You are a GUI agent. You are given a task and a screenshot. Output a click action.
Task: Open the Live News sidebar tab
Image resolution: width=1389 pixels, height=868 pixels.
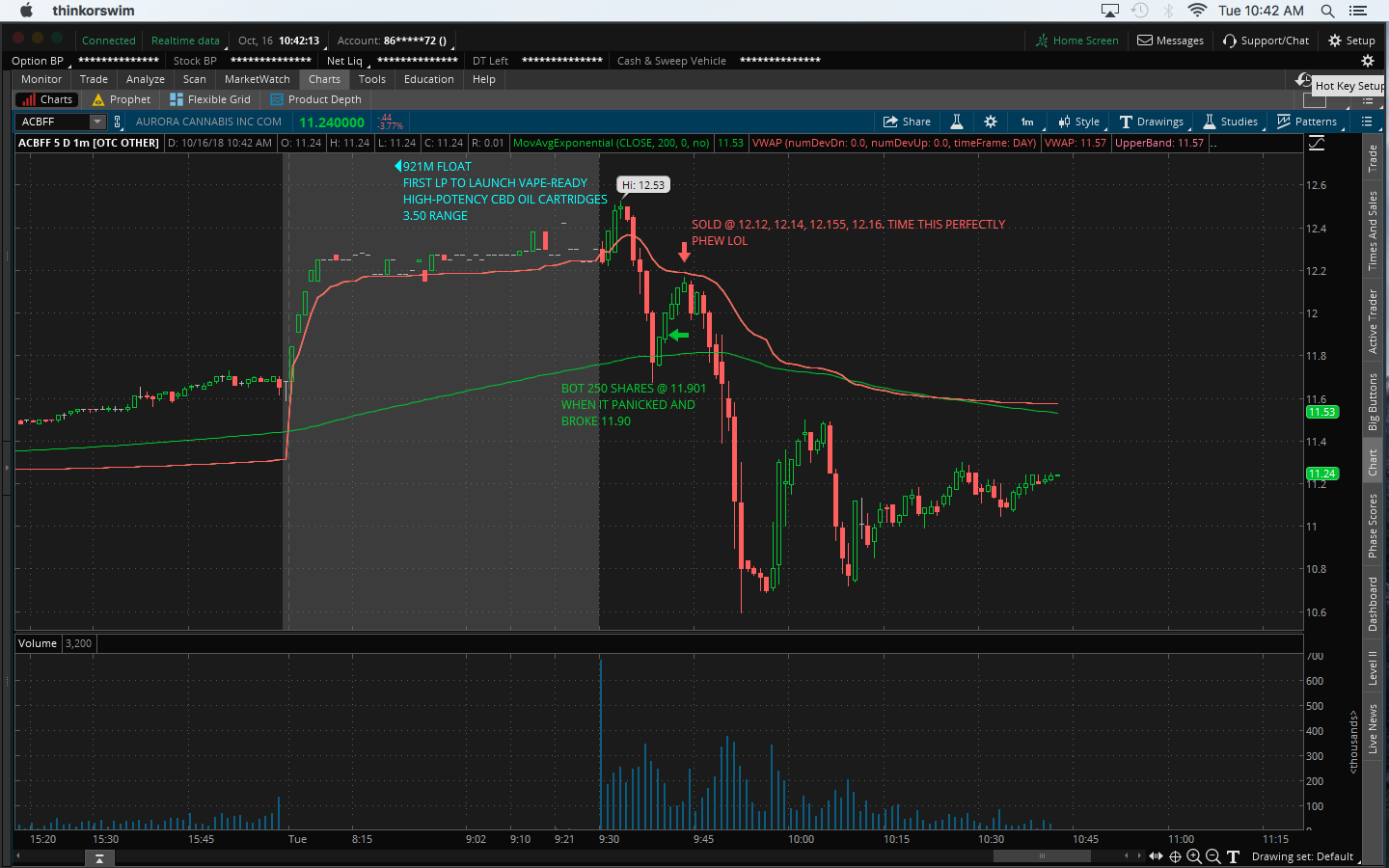coord(1373,729)
